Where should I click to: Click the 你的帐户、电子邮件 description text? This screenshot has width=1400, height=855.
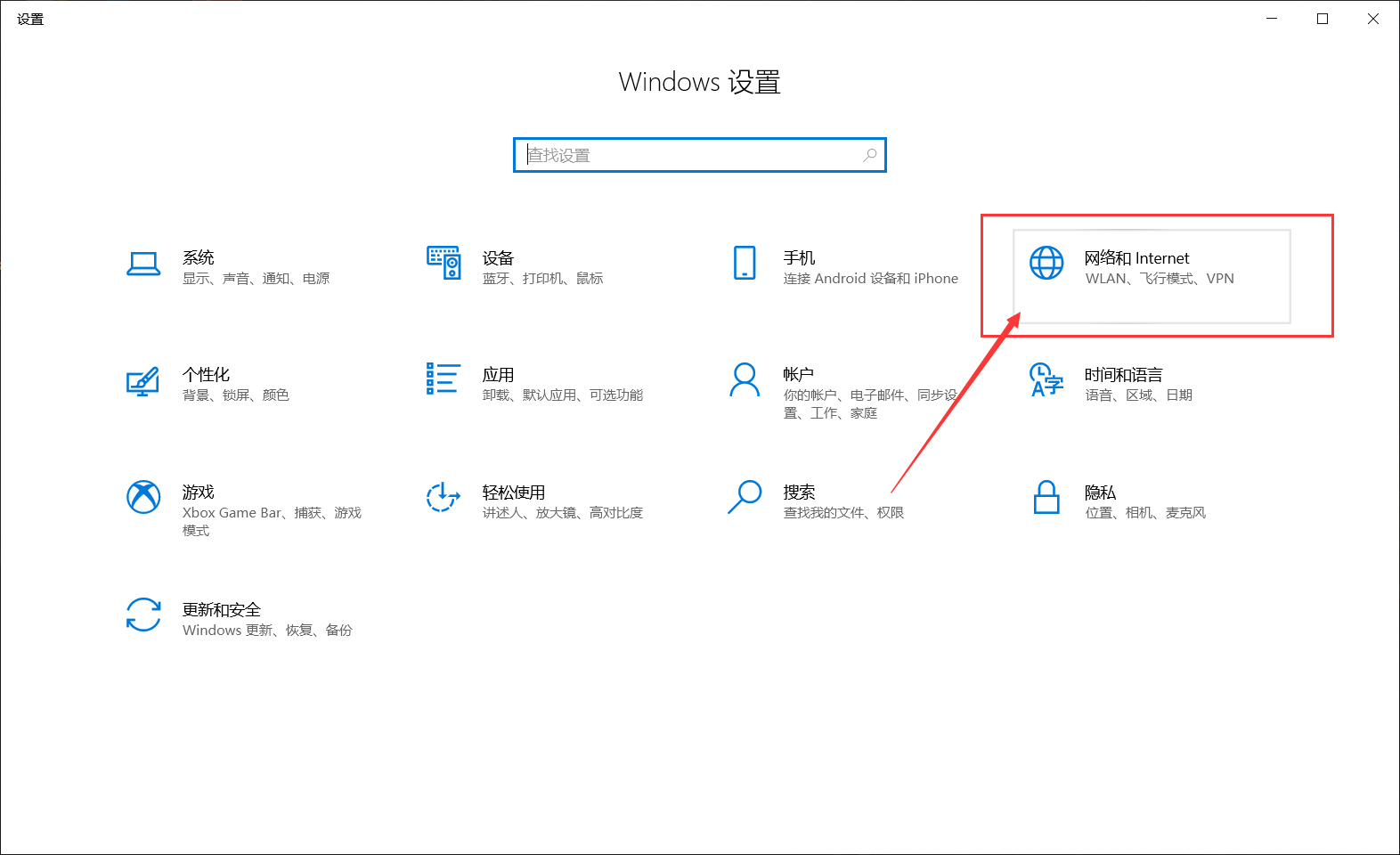[x=871, y=404]
